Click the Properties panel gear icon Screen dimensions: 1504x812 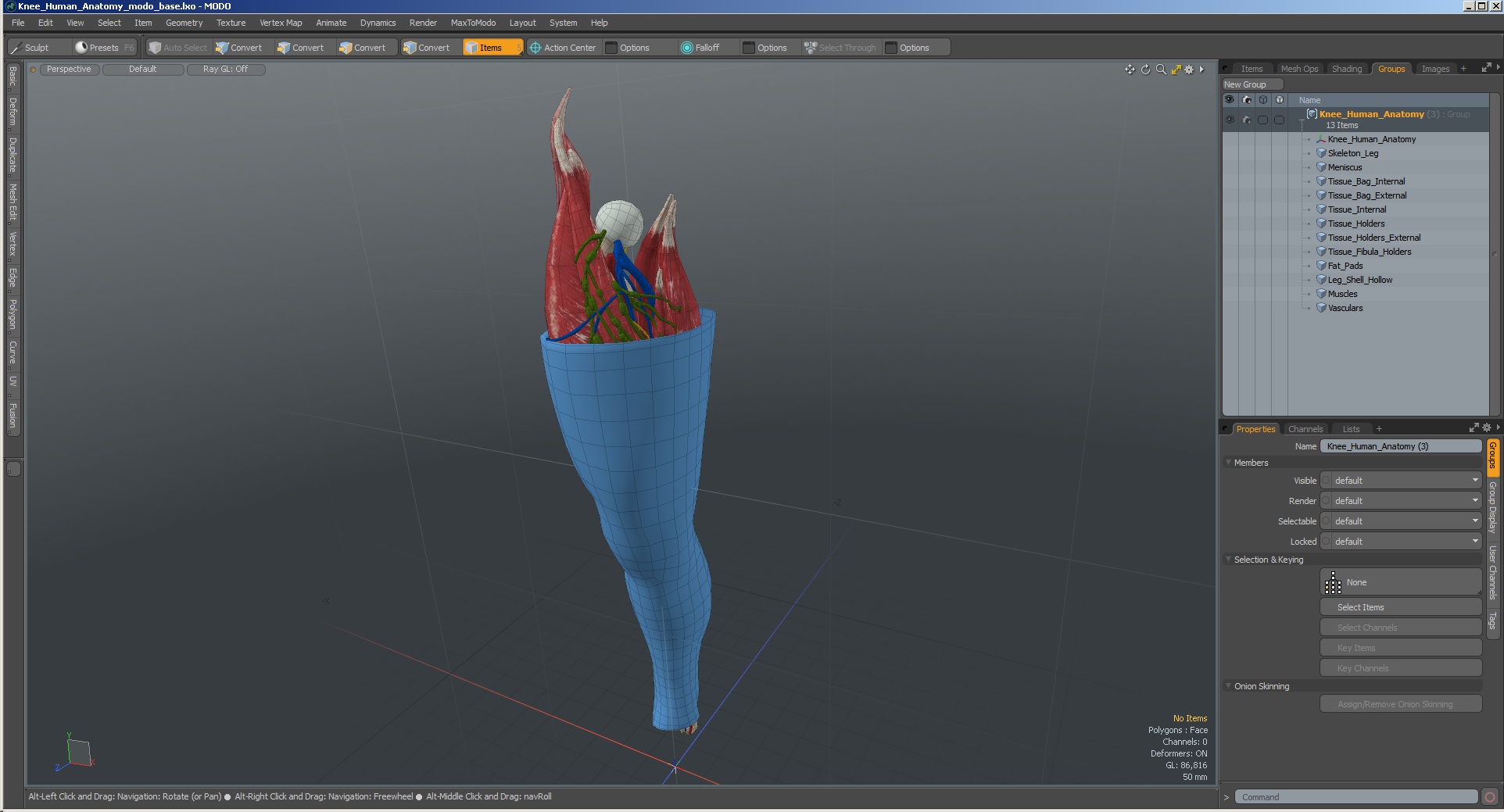(x=1487, y=428)
